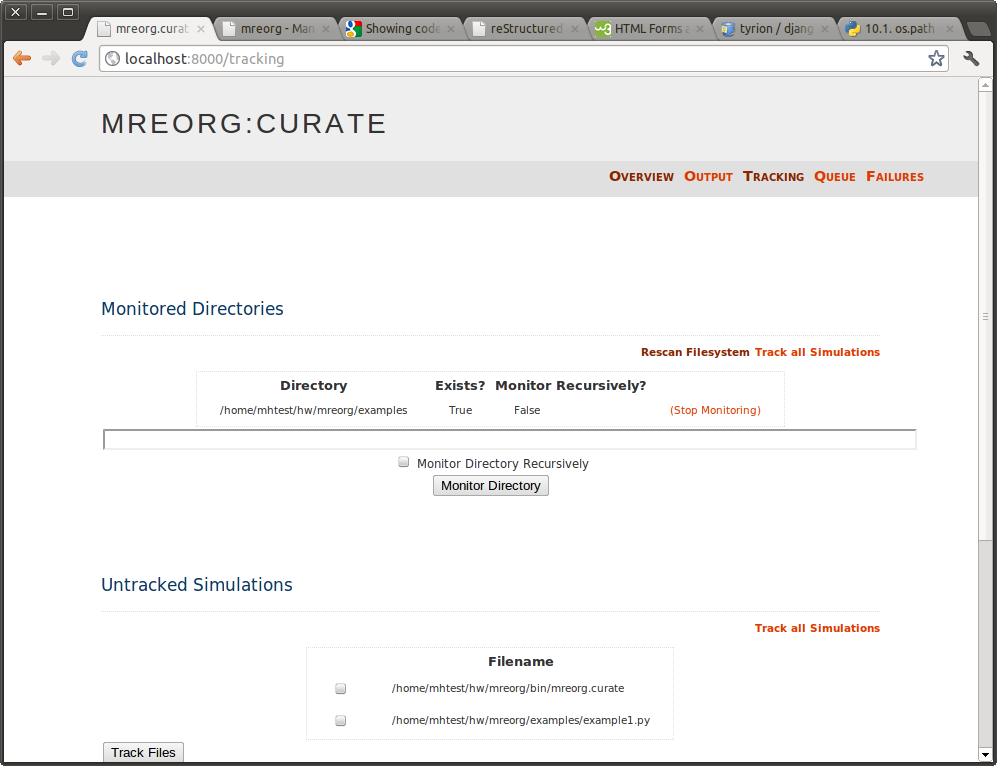Click the scrollbar down arrow
997x766 pixels.
(x=985, y=755)
